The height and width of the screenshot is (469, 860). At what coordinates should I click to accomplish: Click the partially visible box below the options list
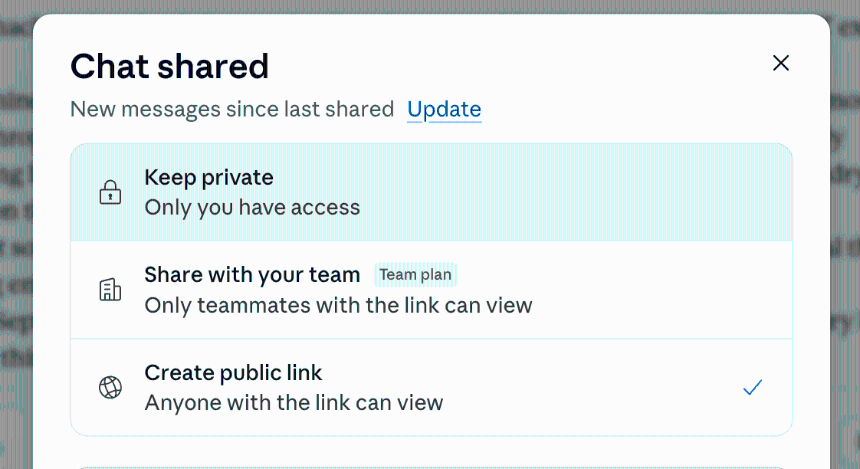point(431,467)
